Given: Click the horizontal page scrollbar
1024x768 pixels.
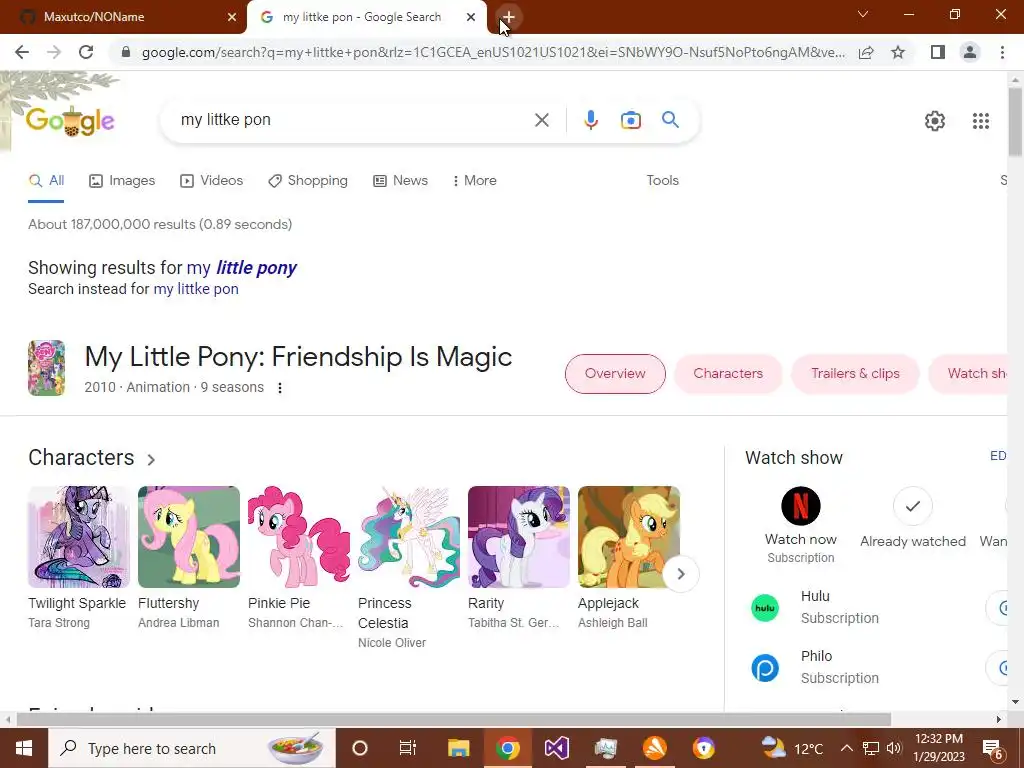Looking at the screenshot, I should pos(454,719).
